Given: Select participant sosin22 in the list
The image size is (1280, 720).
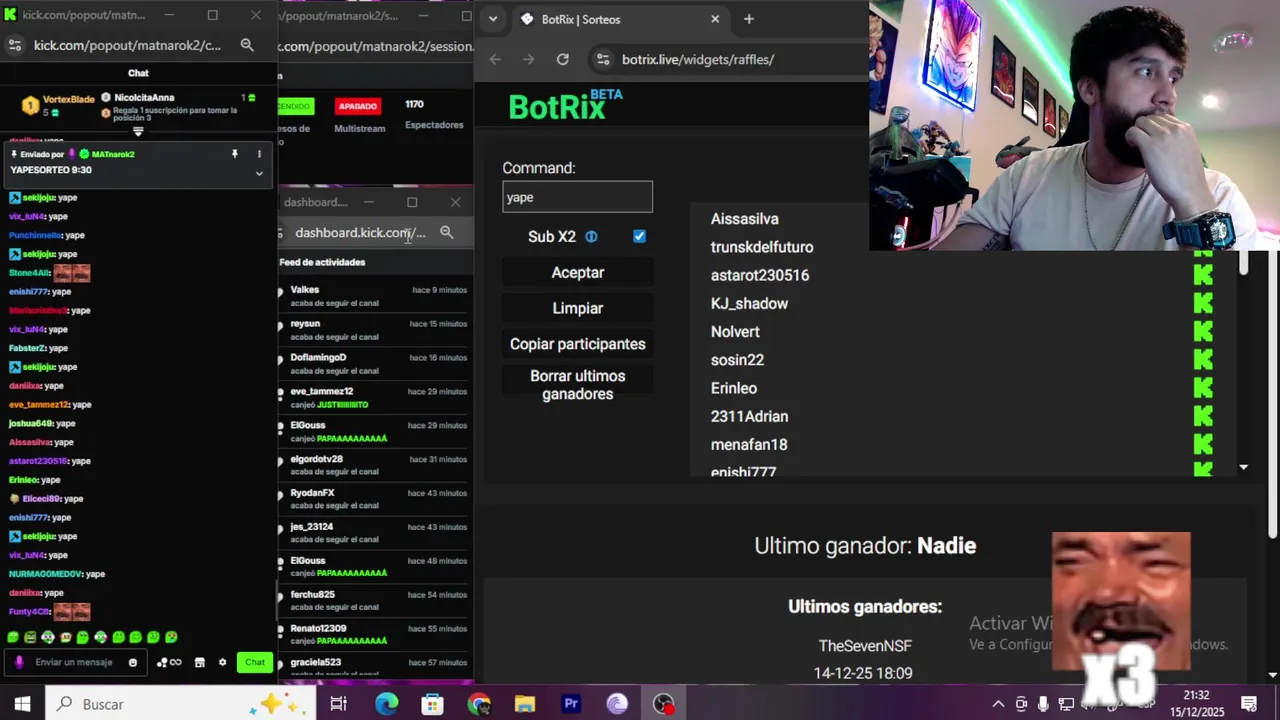Looking at the screenshot, I should click(x=737, y=360).
